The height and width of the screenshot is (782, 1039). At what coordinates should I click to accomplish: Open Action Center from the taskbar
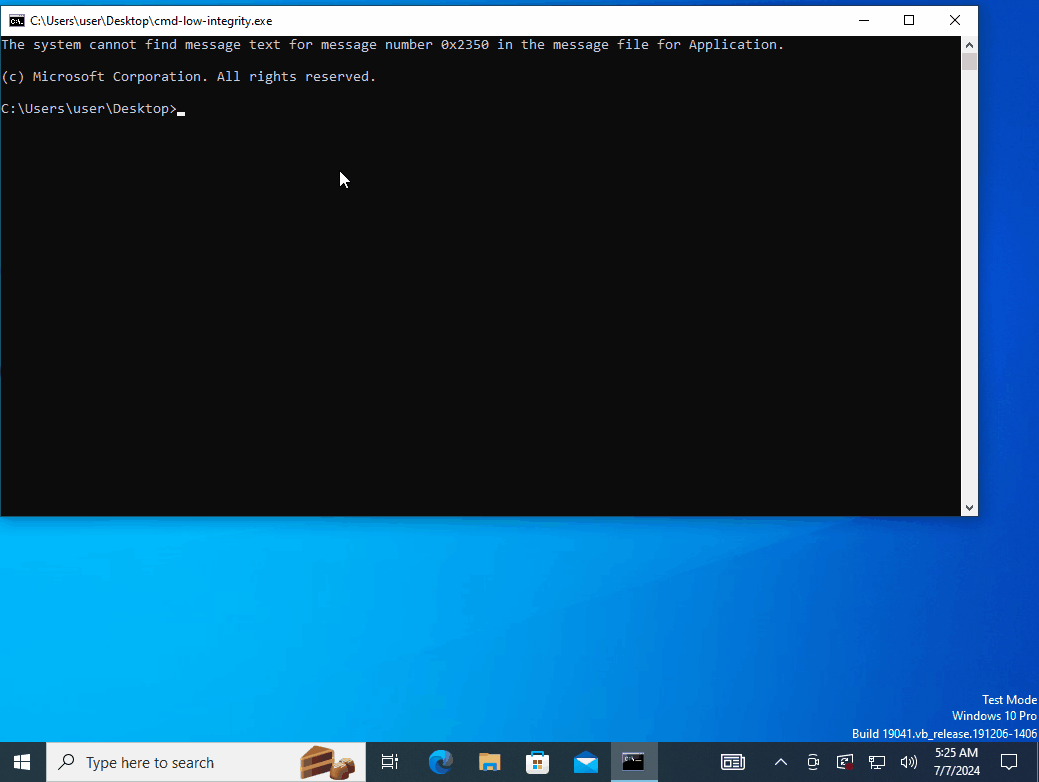coord(1008,762)
